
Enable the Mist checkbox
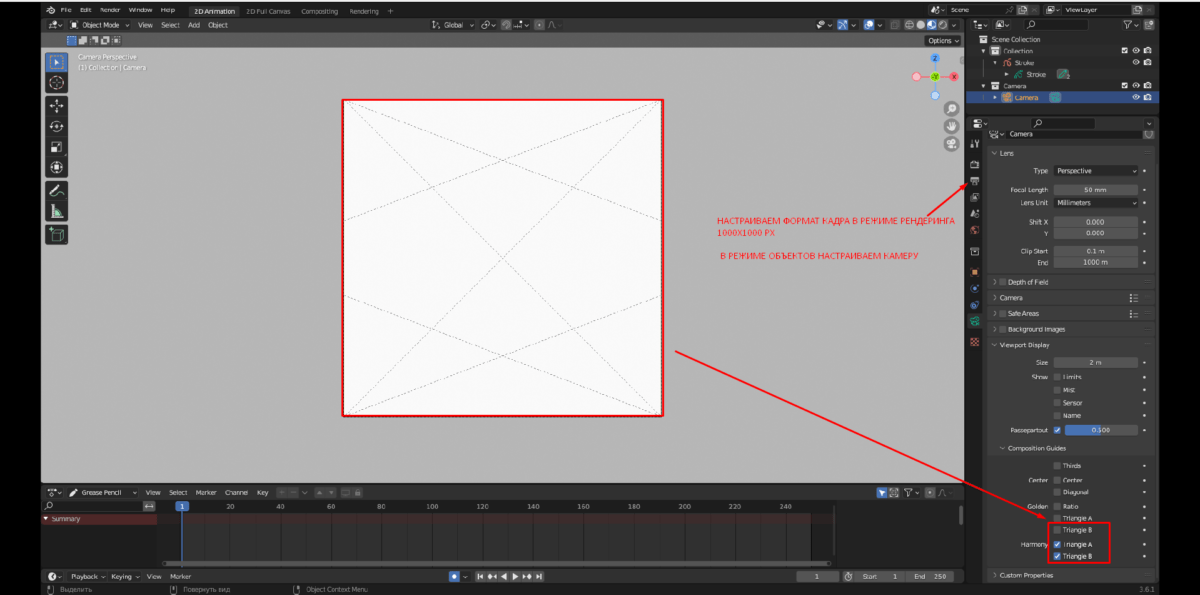click(x=1057, y=390)
